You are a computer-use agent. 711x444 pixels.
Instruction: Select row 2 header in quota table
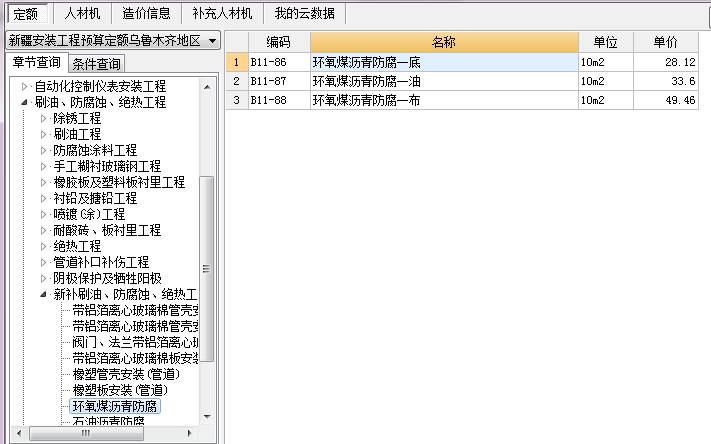pos(237,81)
